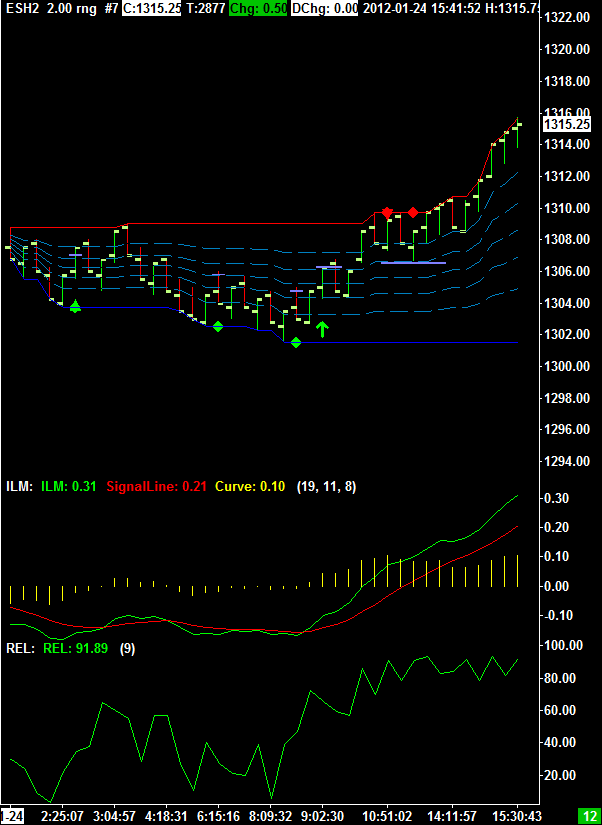Select the green diamond at the 1301.50 low
The width and height of the screenshot is (602, 825).
(x=296, y=343)
